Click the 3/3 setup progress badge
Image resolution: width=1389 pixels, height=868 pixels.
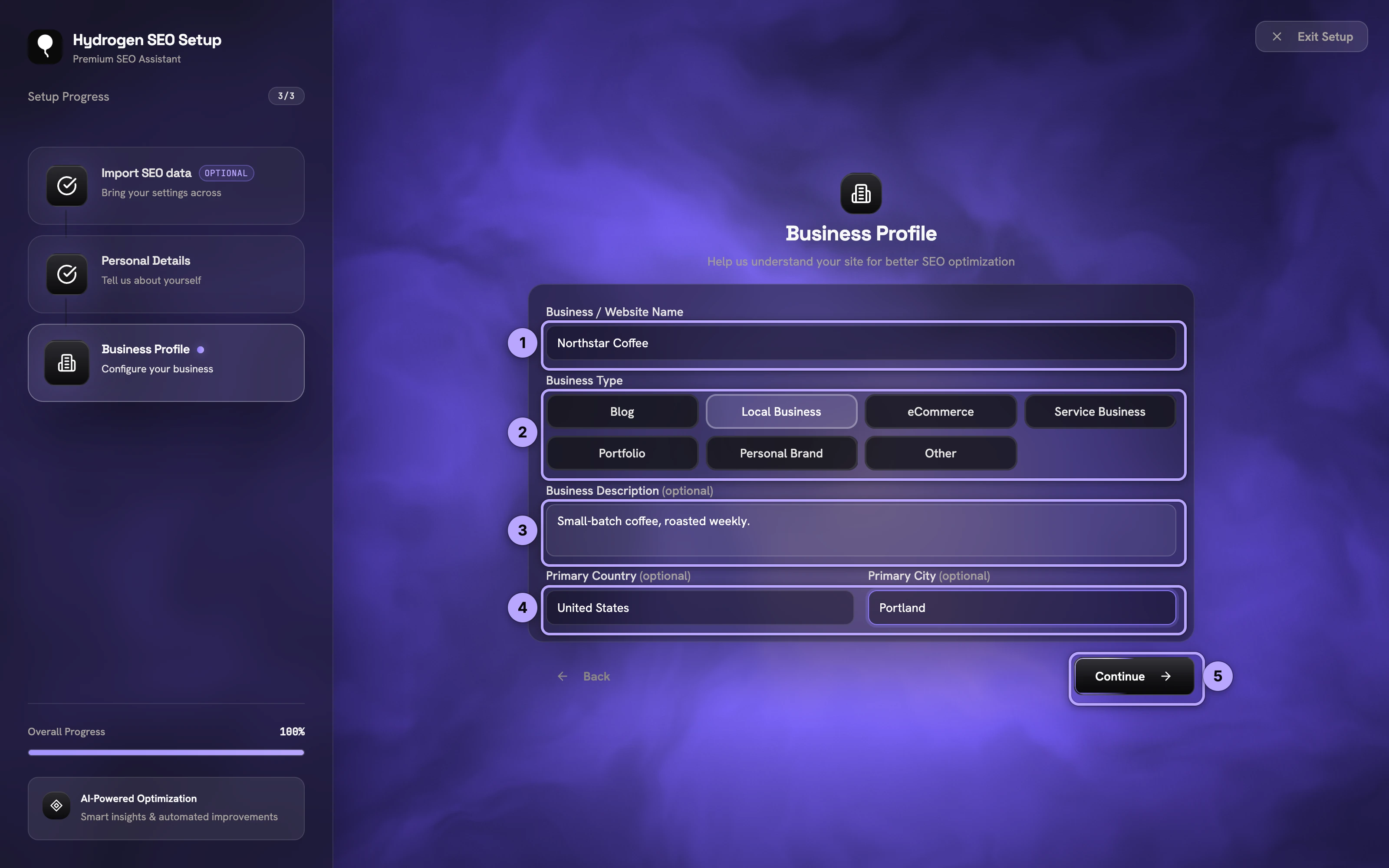coord(286,96)
